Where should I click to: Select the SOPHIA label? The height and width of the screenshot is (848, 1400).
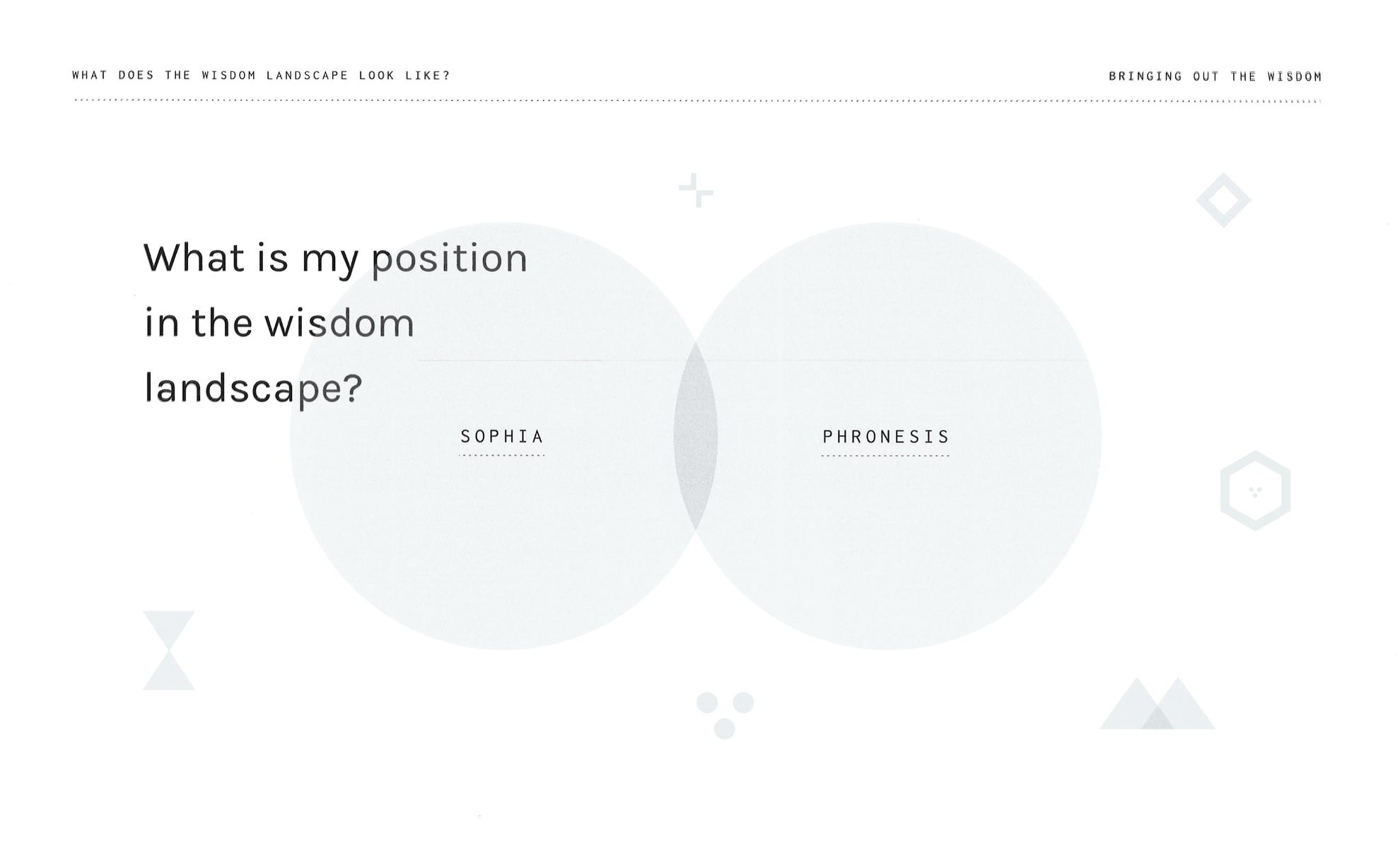502,437
